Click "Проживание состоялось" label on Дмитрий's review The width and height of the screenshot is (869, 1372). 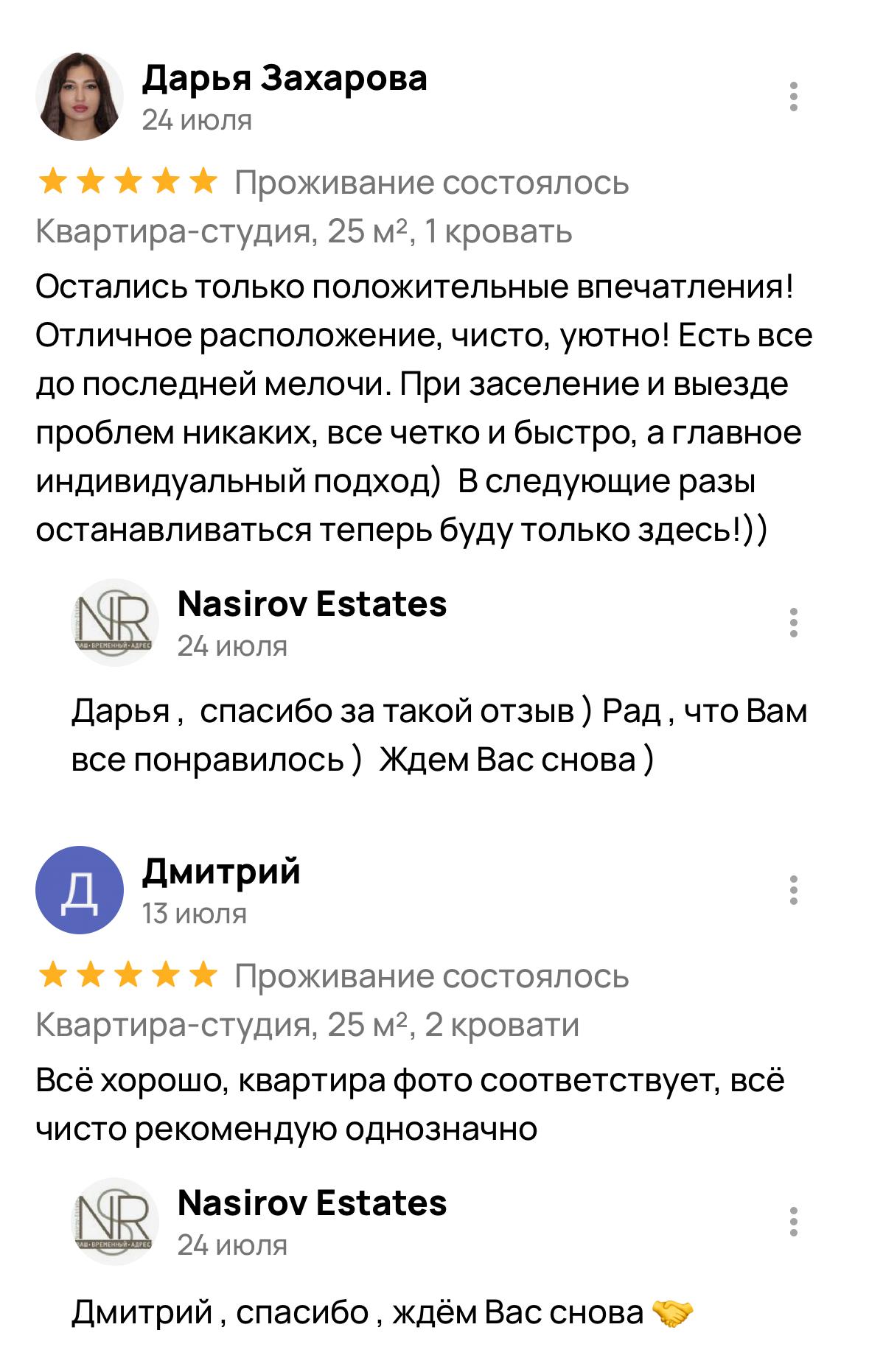tap(431, 976)
